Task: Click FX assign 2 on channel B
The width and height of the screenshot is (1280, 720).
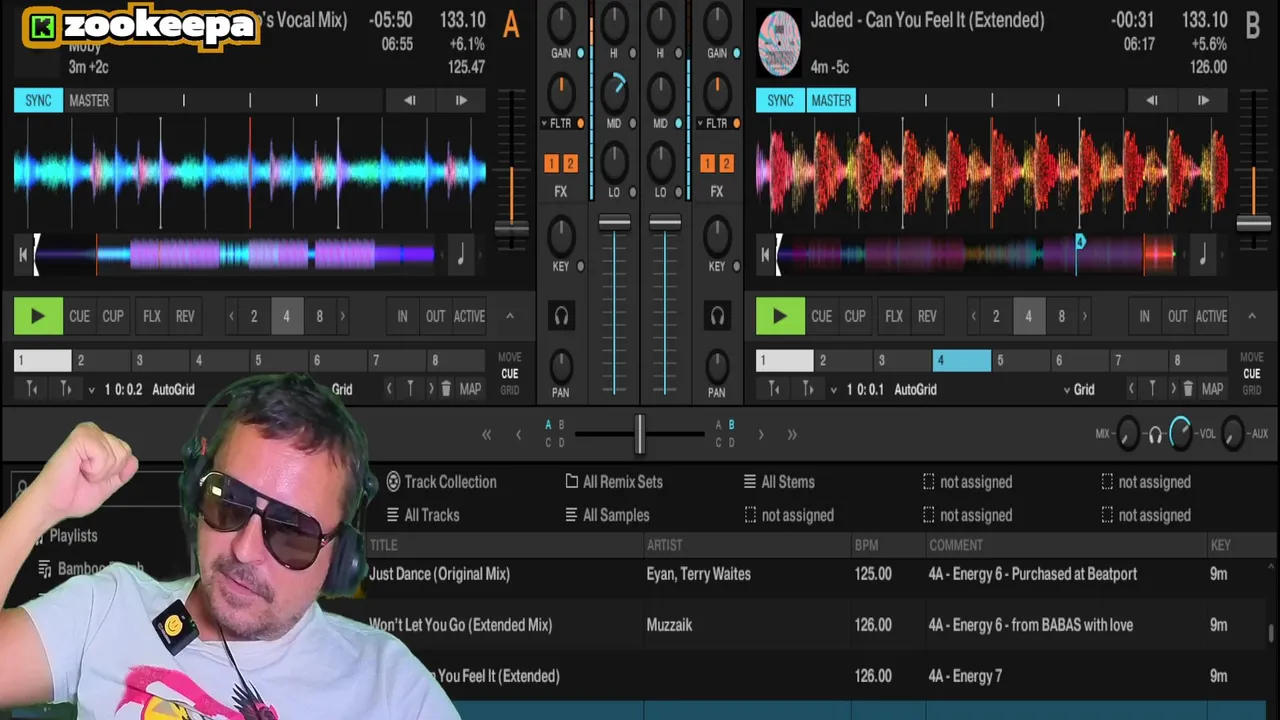Action: (726, 163)
